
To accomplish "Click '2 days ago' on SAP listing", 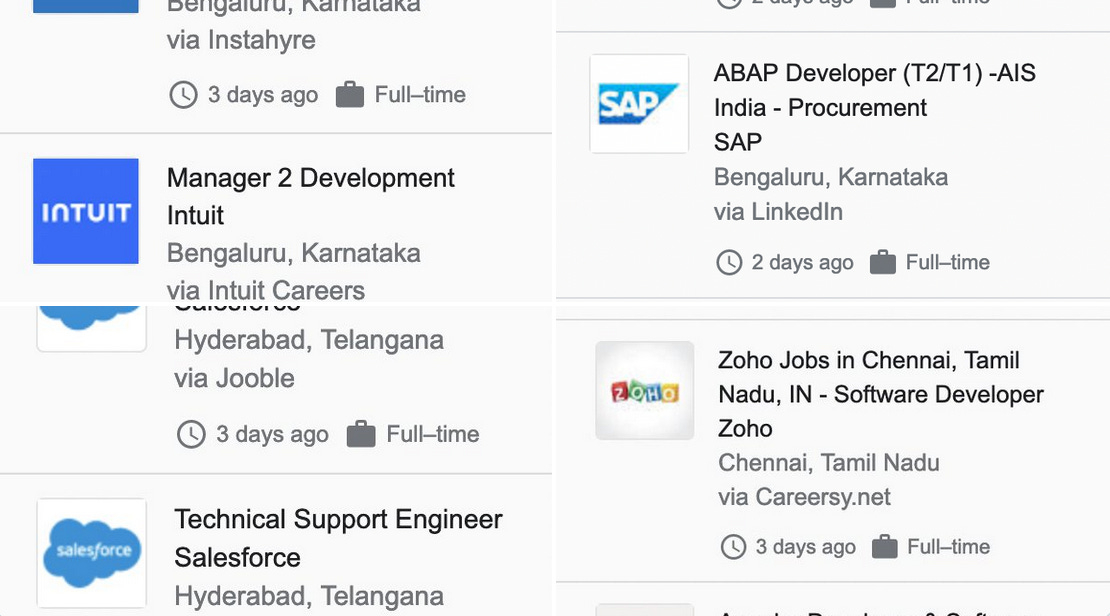I will click(x=802, y=263).
